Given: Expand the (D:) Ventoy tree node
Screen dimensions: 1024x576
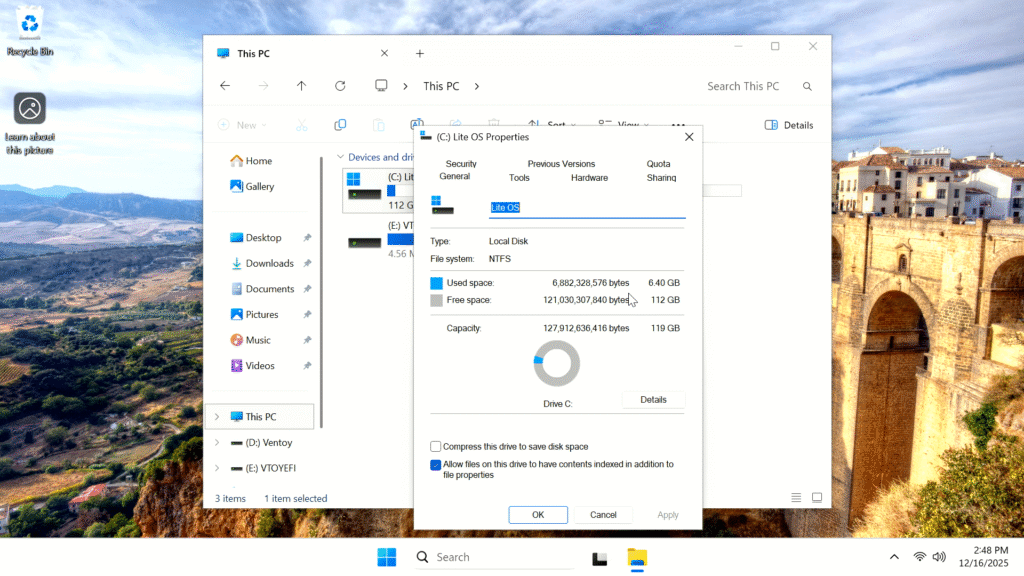Looking at the screenshot, I should click(217, 443).
